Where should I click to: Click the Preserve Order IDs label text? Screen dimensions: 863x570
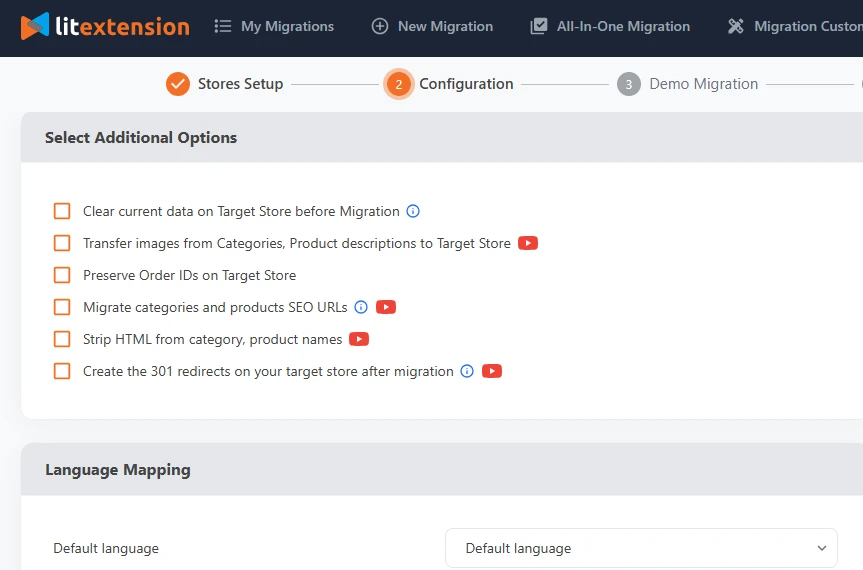pyautogui.click(x=189, y=275)
